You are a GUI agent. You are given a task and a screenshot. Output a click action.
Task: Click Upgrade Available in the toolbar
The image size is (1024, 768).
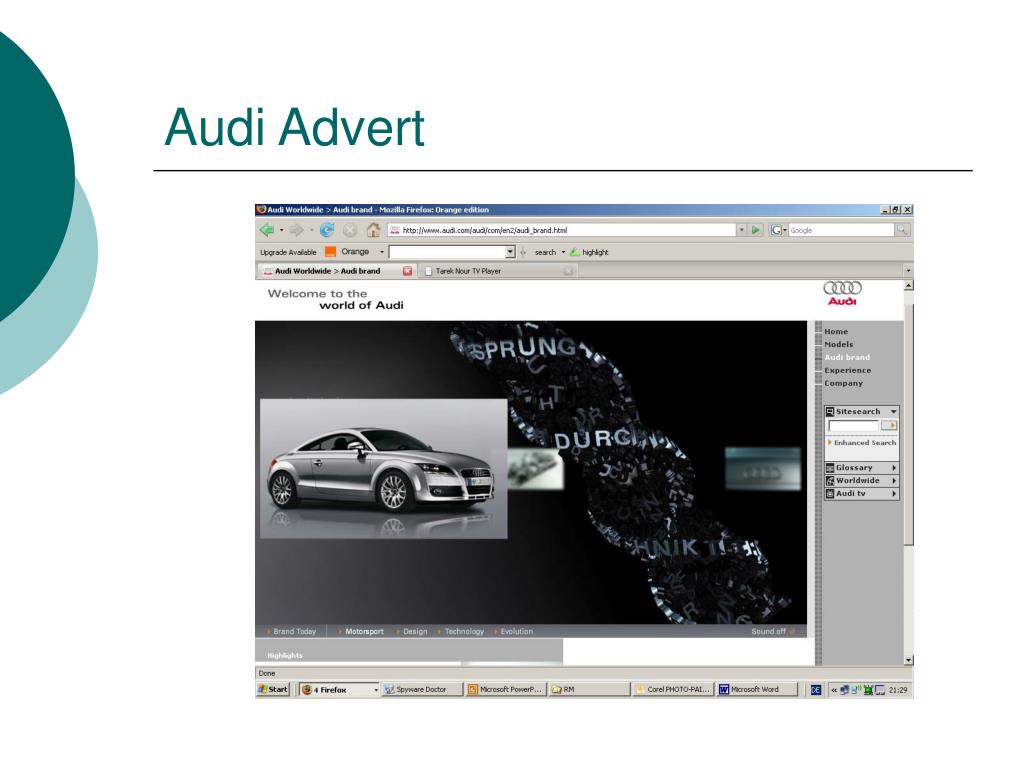[288, 252]
